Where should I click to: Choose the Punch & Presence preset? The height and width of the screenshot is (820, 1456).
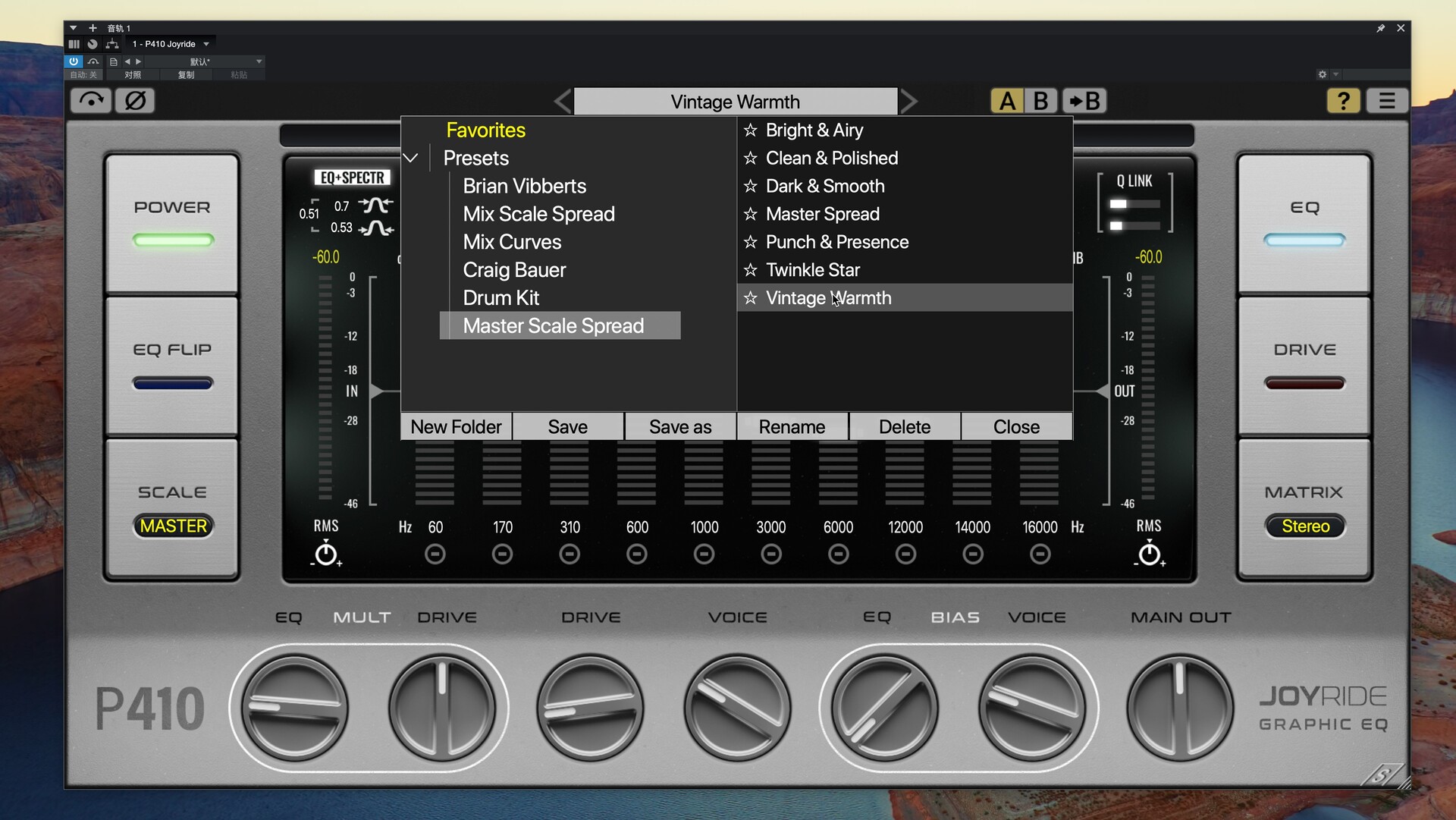836,242
